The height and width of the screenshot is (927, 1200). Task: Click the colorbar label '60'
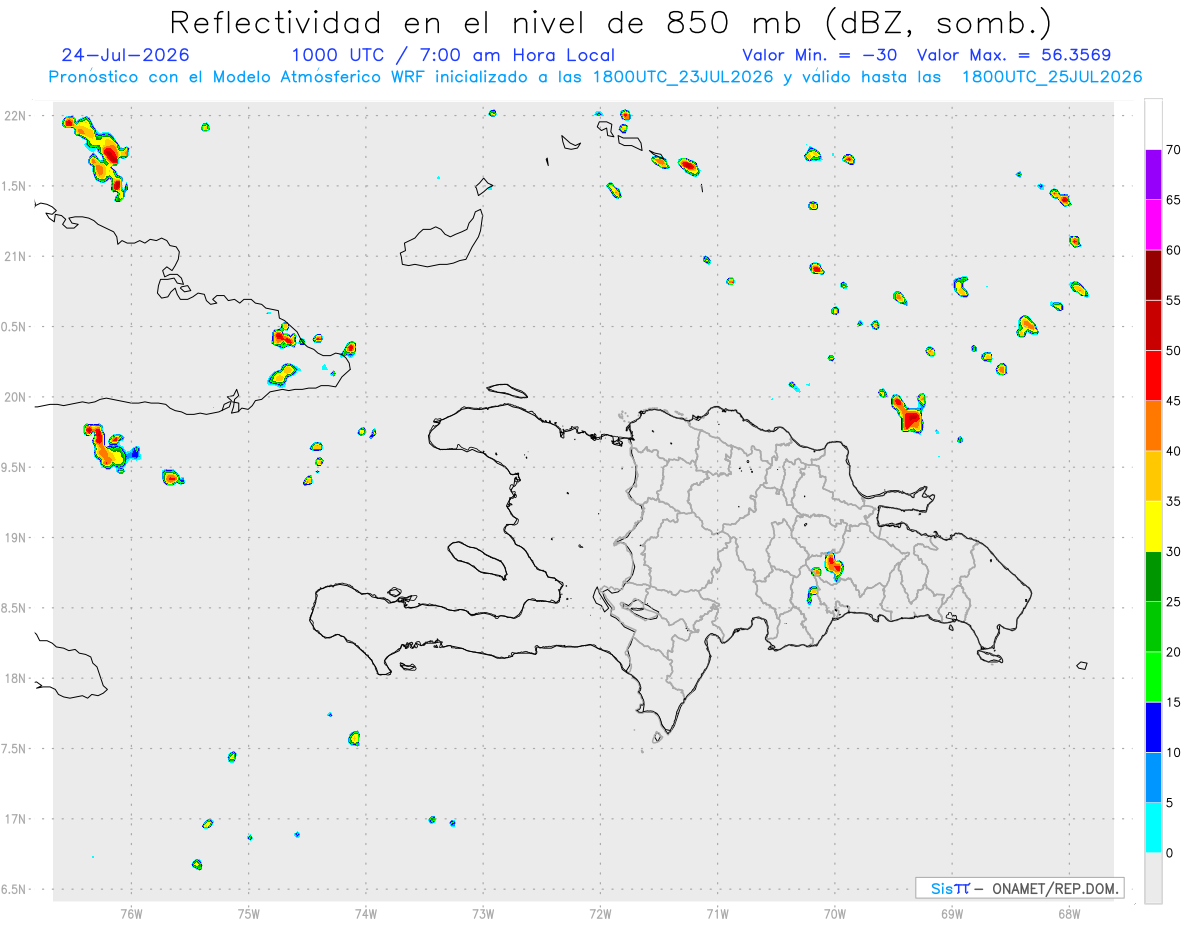pyautogui.click(x=1174, y=250)
